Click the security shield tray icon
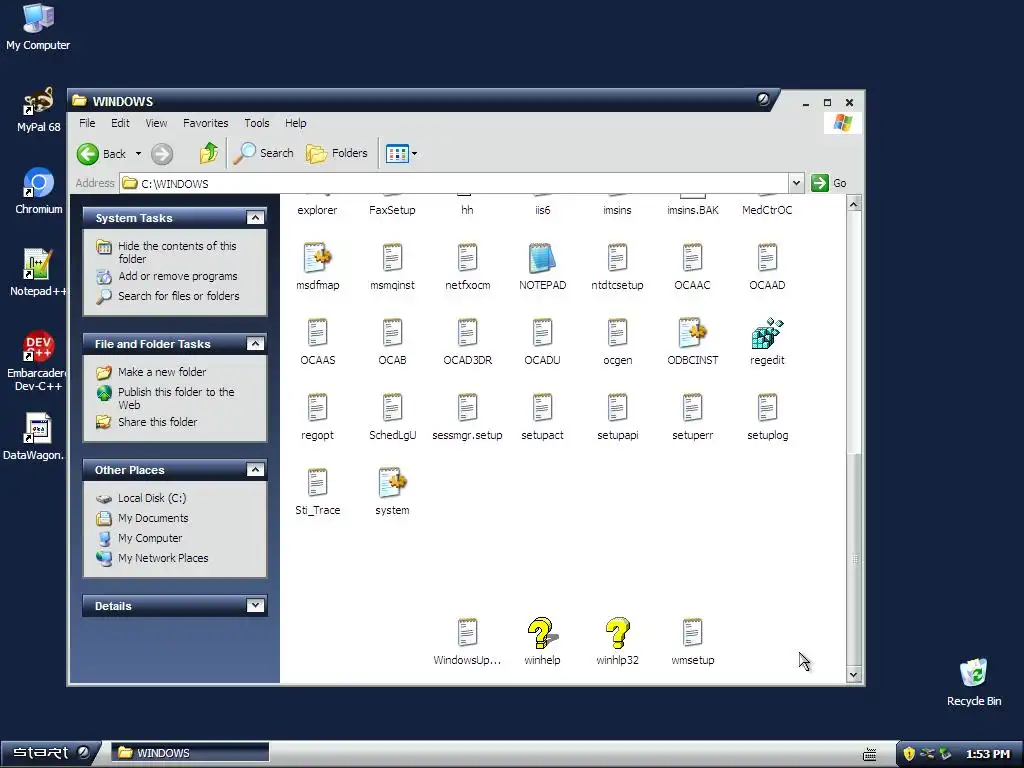Viewport: 1024px width, 768px height. click(908, 753)
